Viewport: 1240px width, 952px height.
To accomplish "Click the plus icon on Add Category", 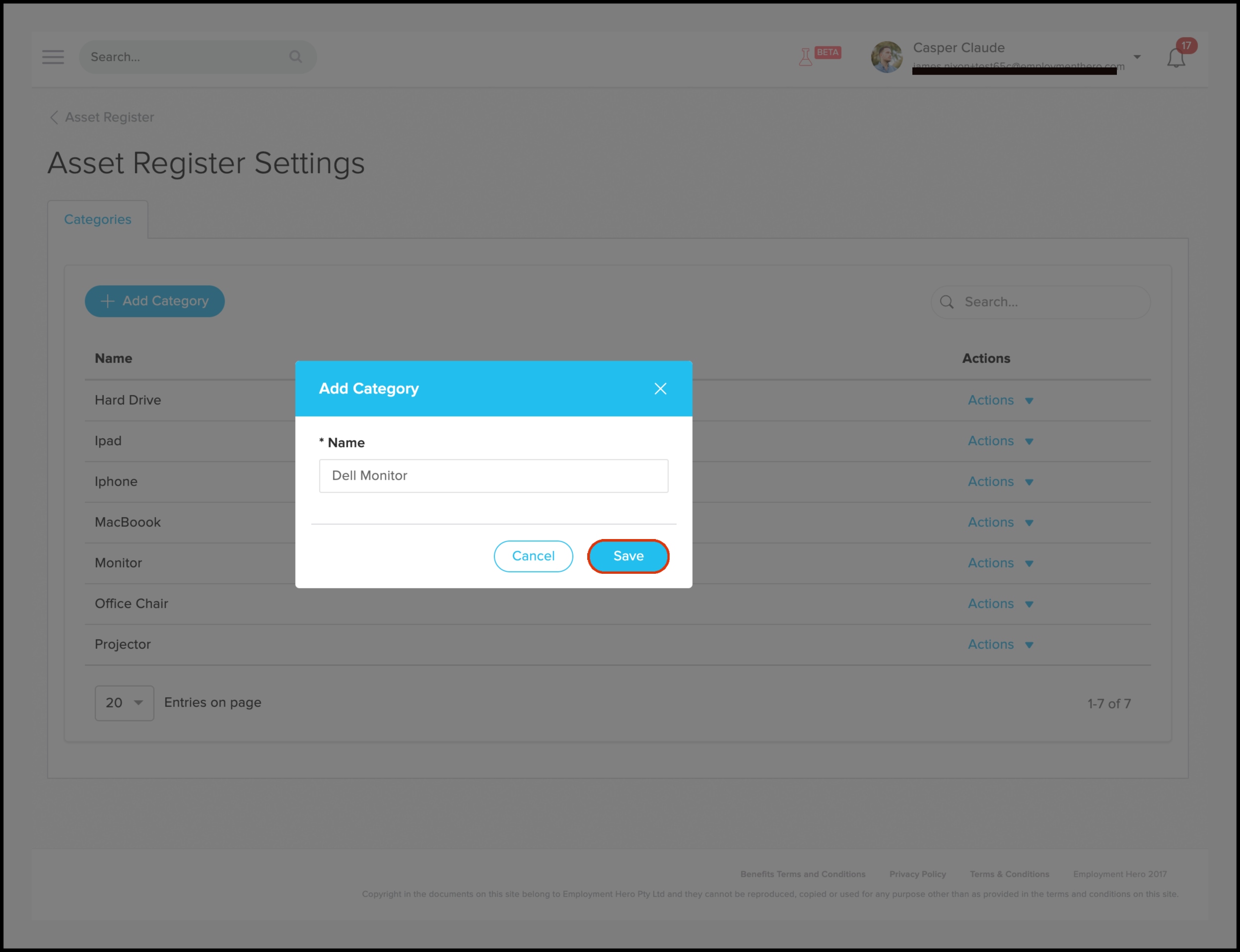I will (x=108, y=301).
